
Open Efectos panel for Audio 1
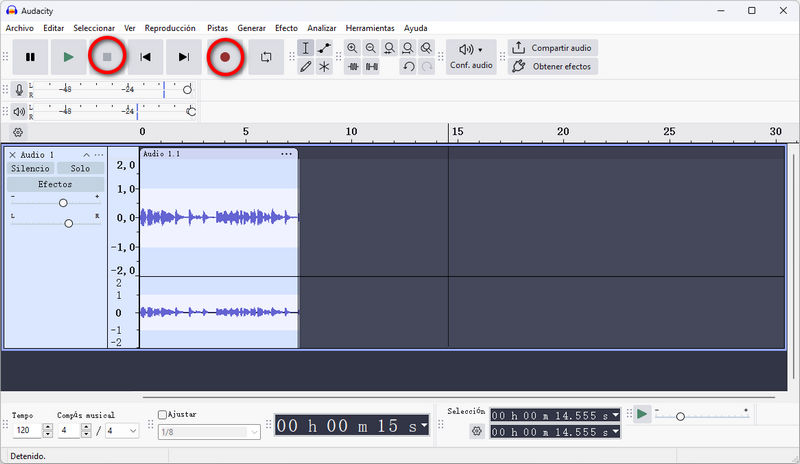point(55,184)
